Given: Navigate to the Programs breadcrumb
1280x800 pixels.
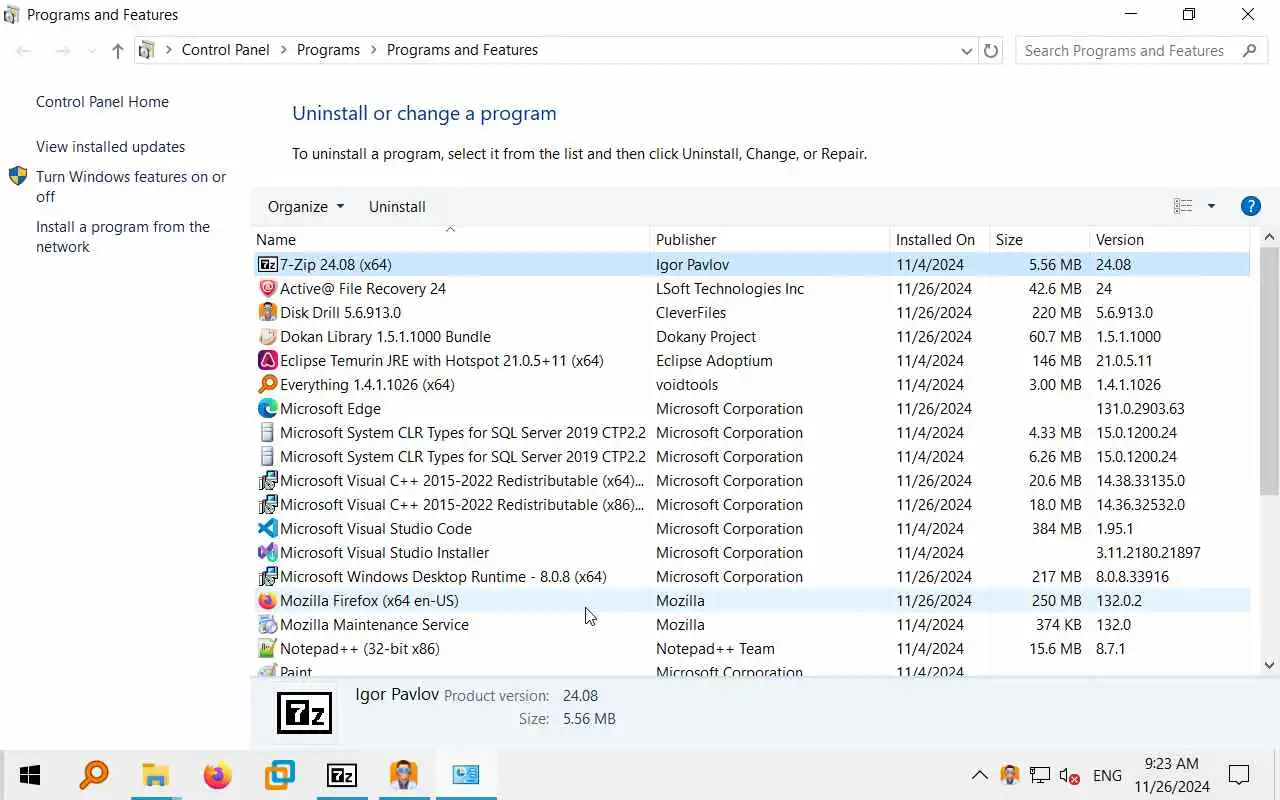Looking at the screenshot, I should click(328, 50).
